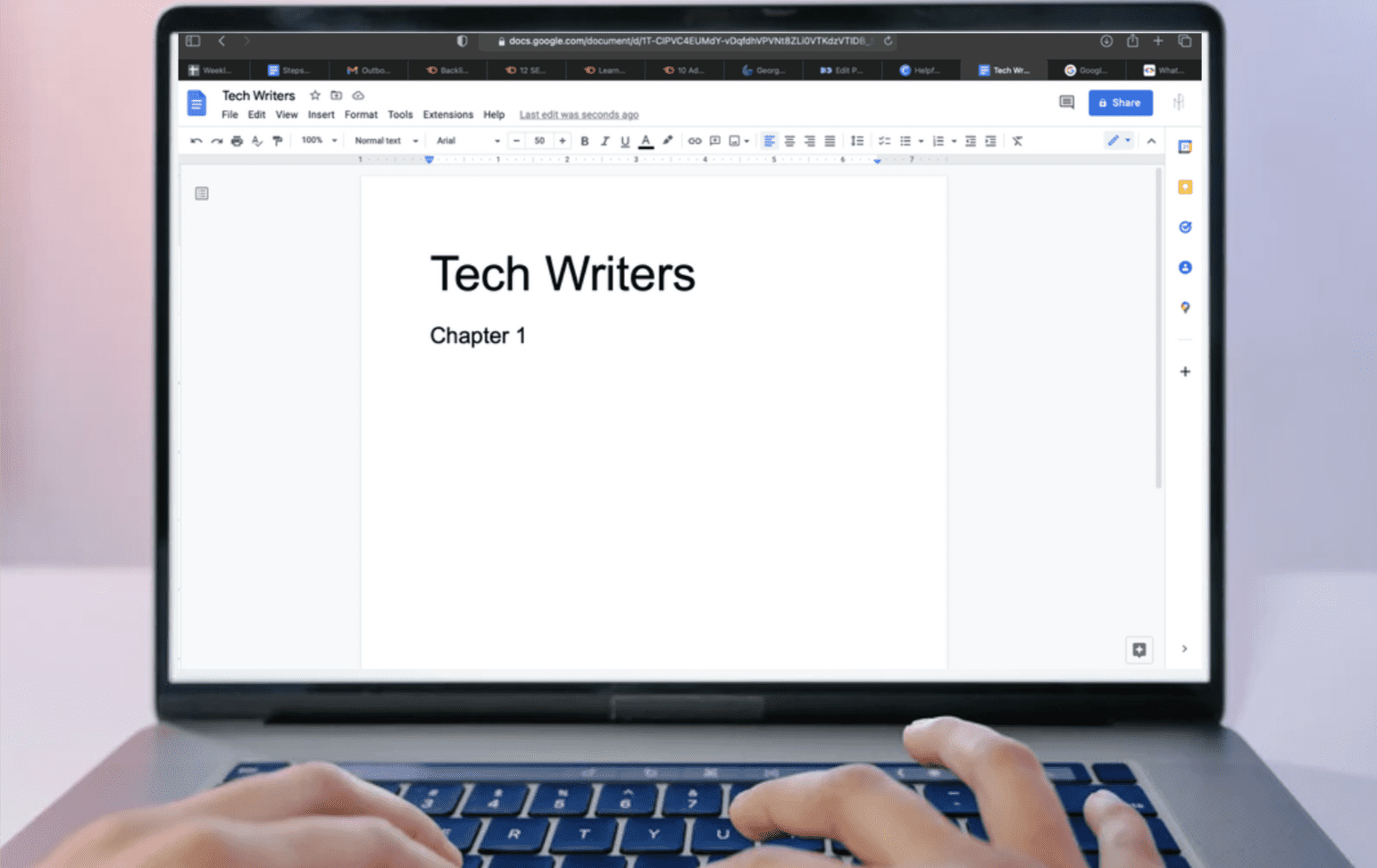Open Google Keep side panel
The image size is (1377, 868).
1185,187
